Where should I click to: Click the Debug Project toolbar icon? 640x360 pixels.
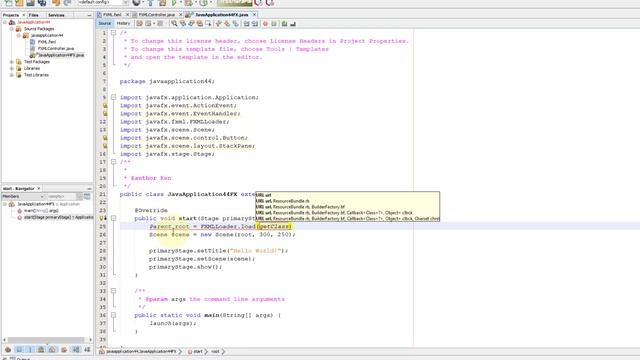188,3
